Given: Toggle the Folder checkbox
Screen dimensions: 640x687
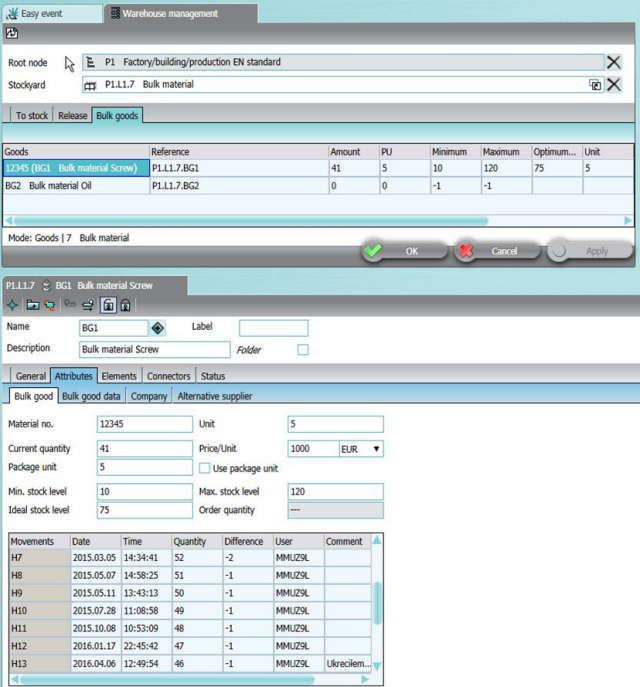Looking at the screenshot, I should (303, 350).
